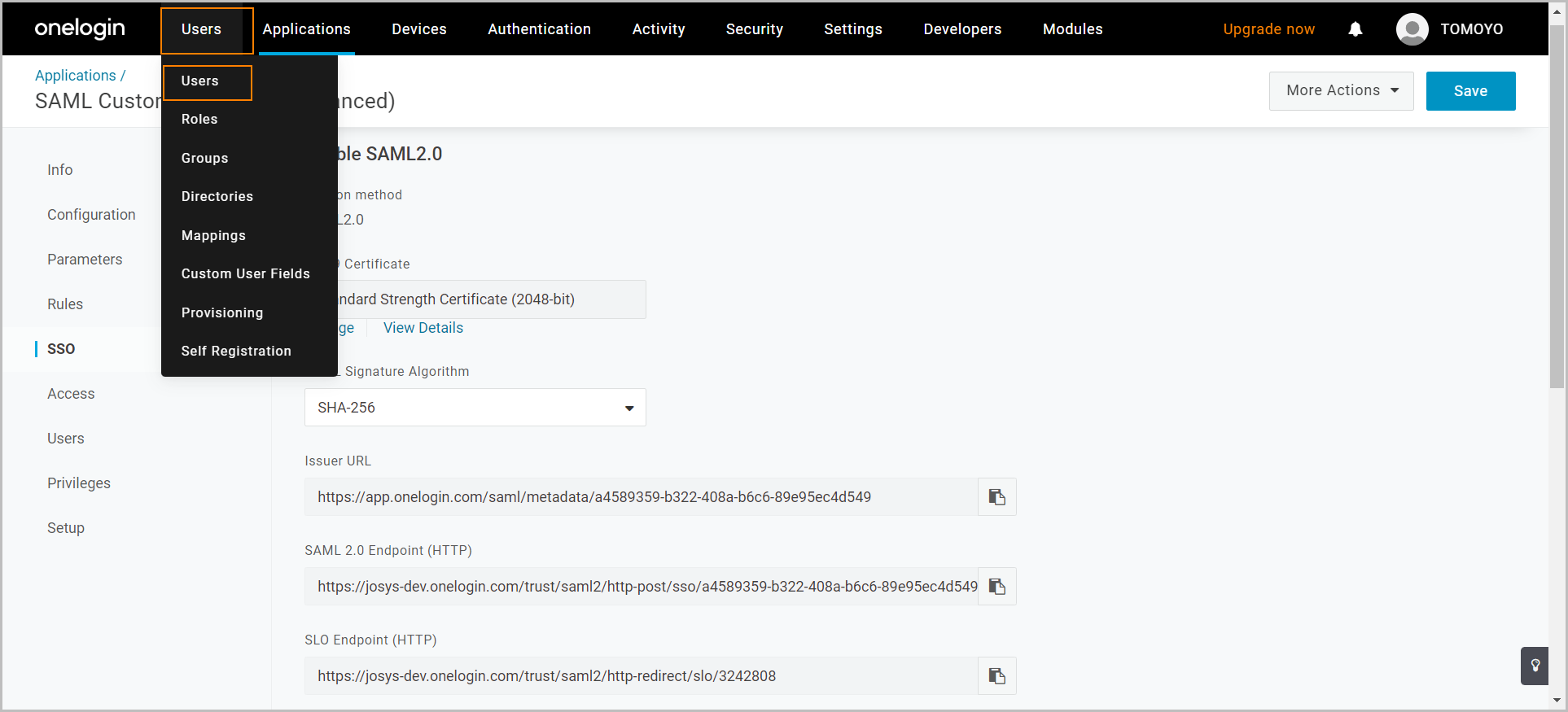This screenshot has height=712, width=1568.
Task: Open the Modules top menu
Action: coord(1073,29)
